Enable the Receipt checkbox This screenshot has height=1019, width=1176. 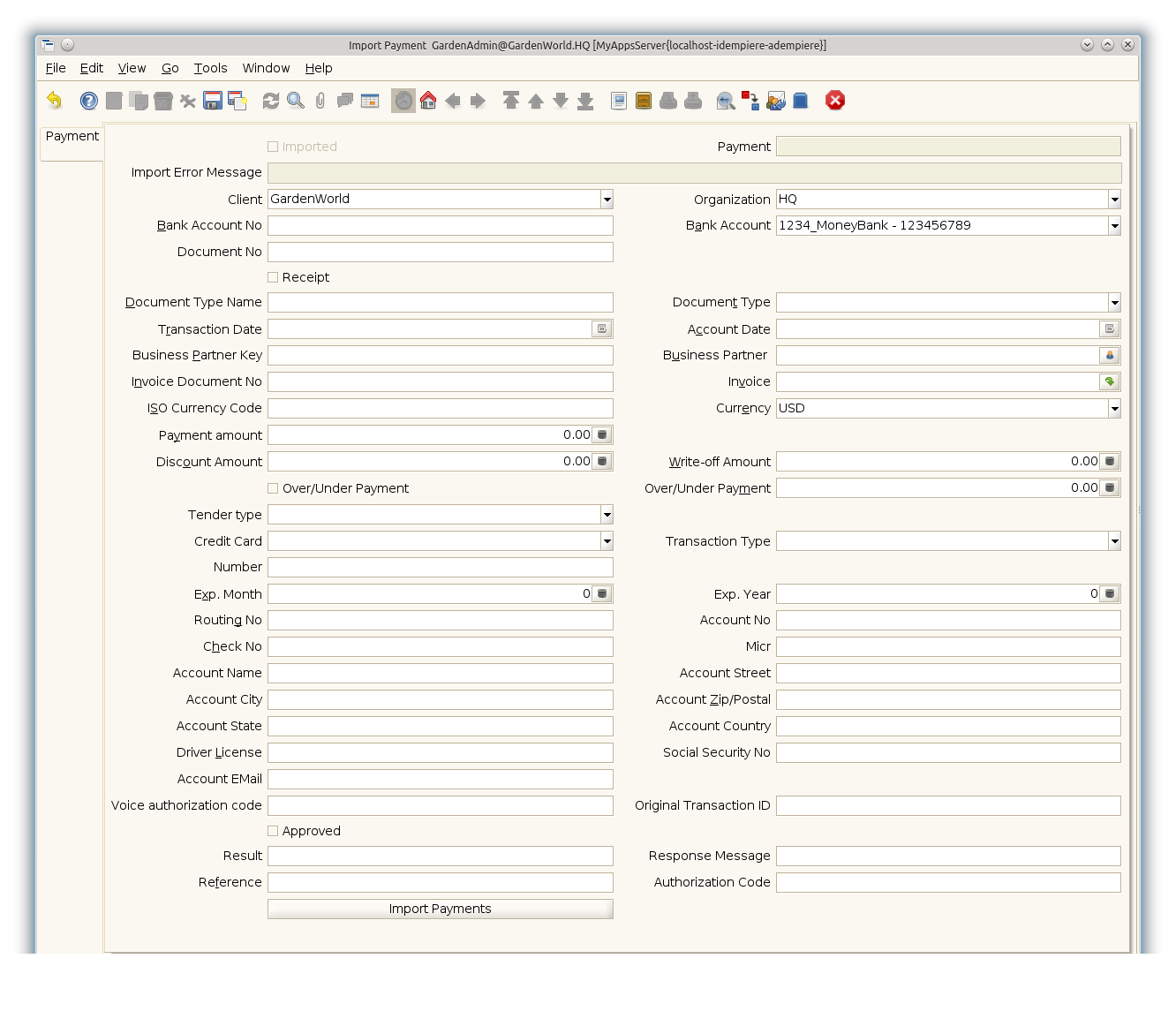tap(273, 277)
